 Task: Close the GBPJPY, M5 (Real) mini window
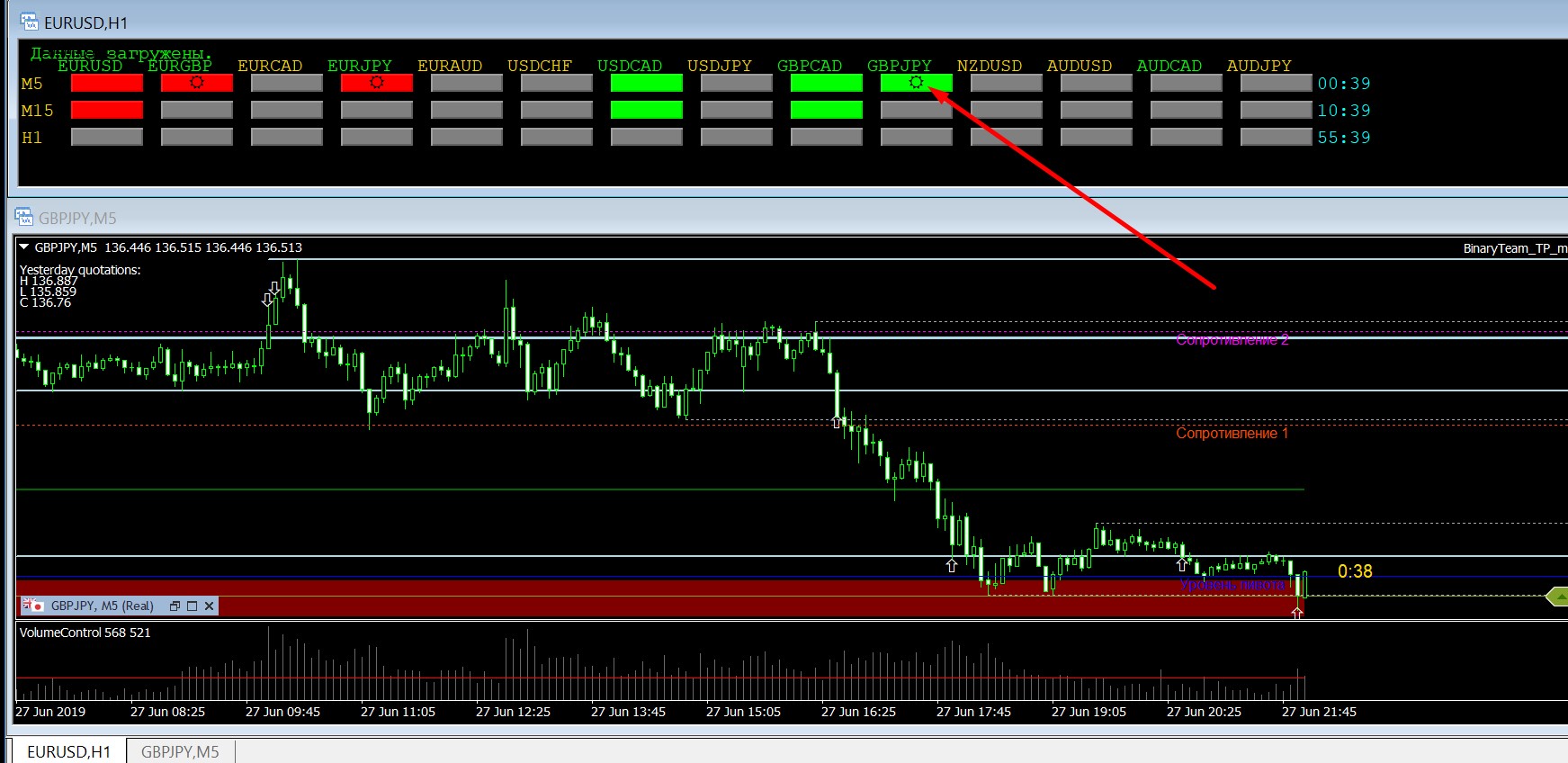(209, 606)
